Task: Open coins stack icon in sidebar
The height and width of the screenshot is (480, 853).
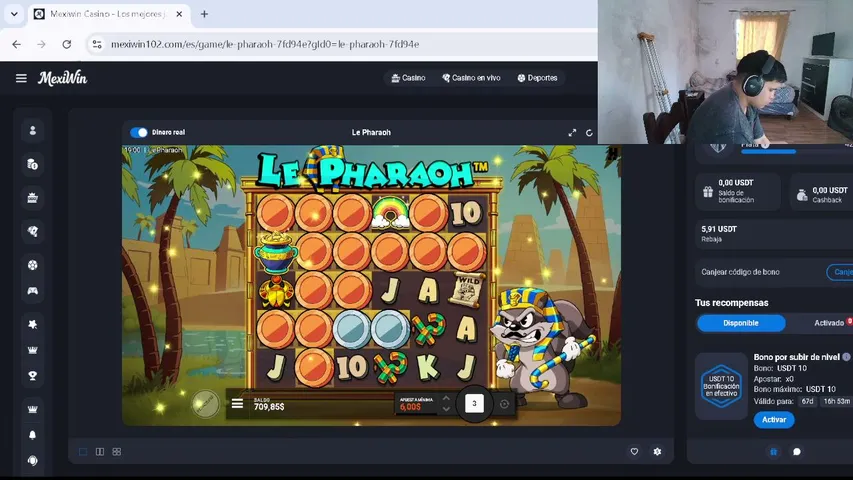Action: click(x=33, y=164)
